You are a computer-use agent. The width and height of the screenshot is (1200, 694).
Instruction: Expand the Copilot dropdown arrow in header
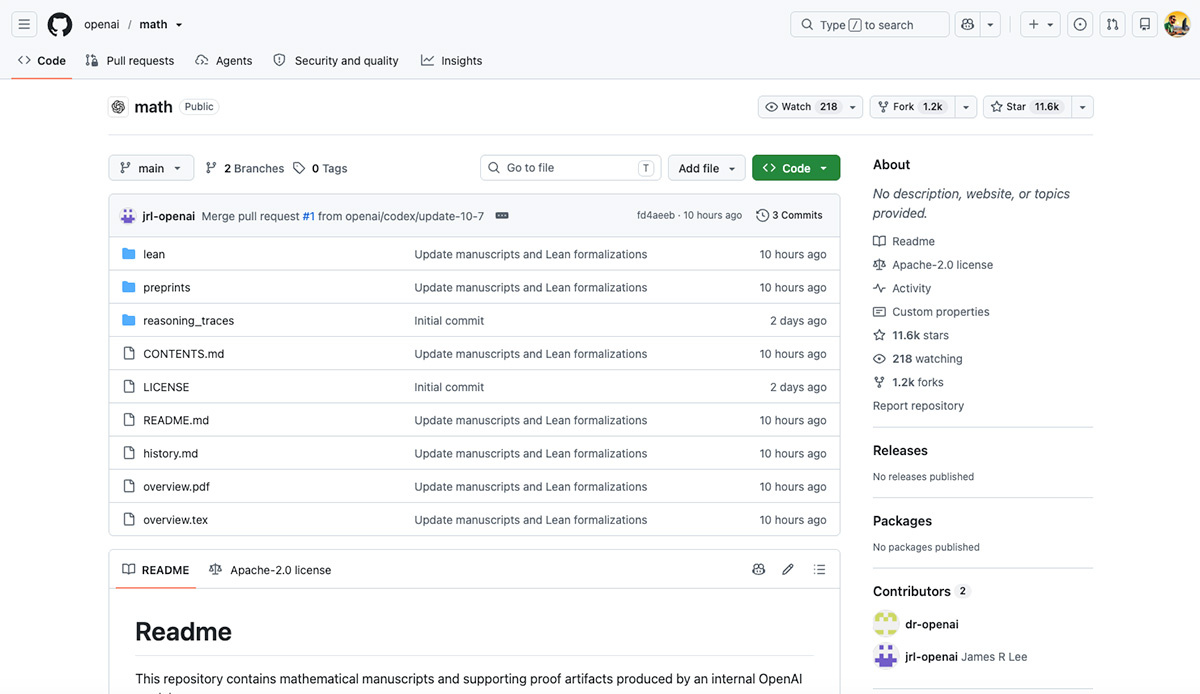click(990, 25)
